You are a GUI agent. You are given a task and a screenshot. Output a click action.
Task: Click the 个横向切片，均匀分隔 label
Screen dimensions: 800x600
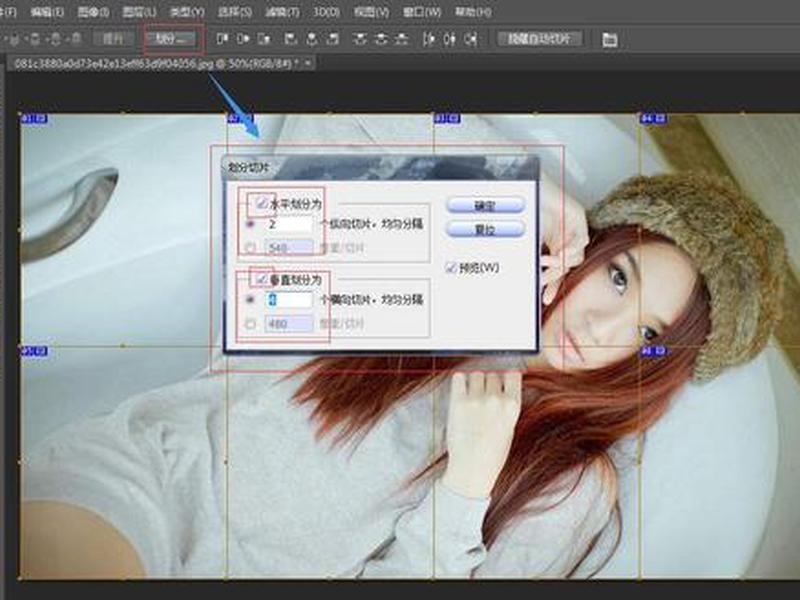pos(371,299)
